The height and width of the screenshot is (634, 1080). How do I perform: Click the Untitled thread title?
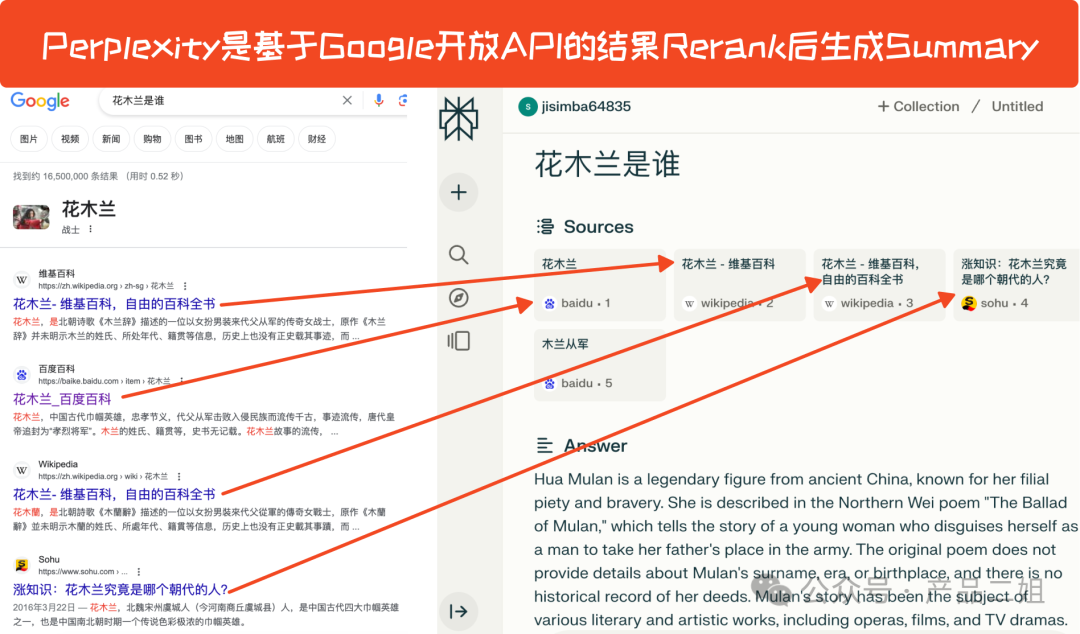coord(1017,107)
